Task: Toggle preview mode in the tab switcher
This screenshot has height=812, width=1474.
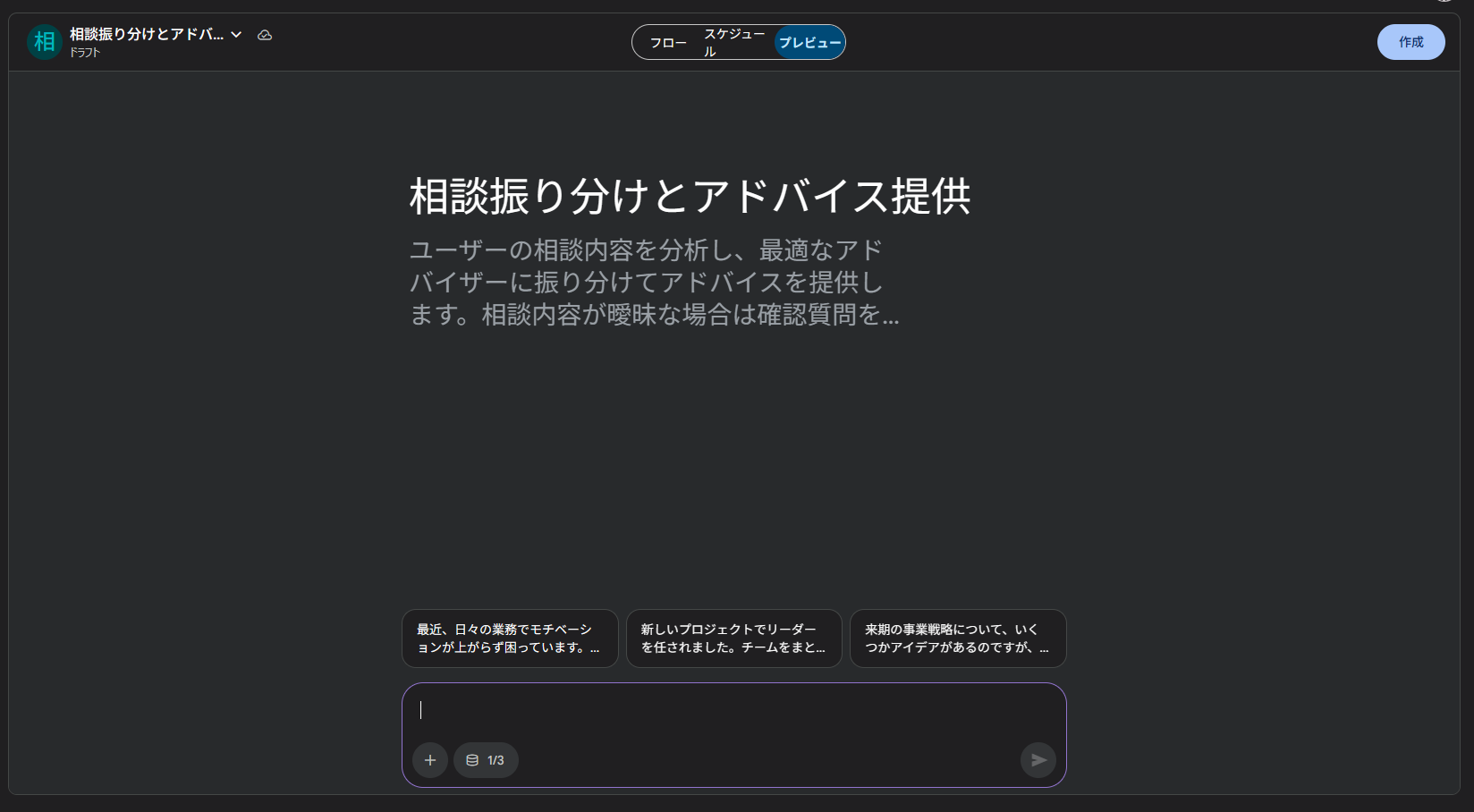Action: pos(809,41)
